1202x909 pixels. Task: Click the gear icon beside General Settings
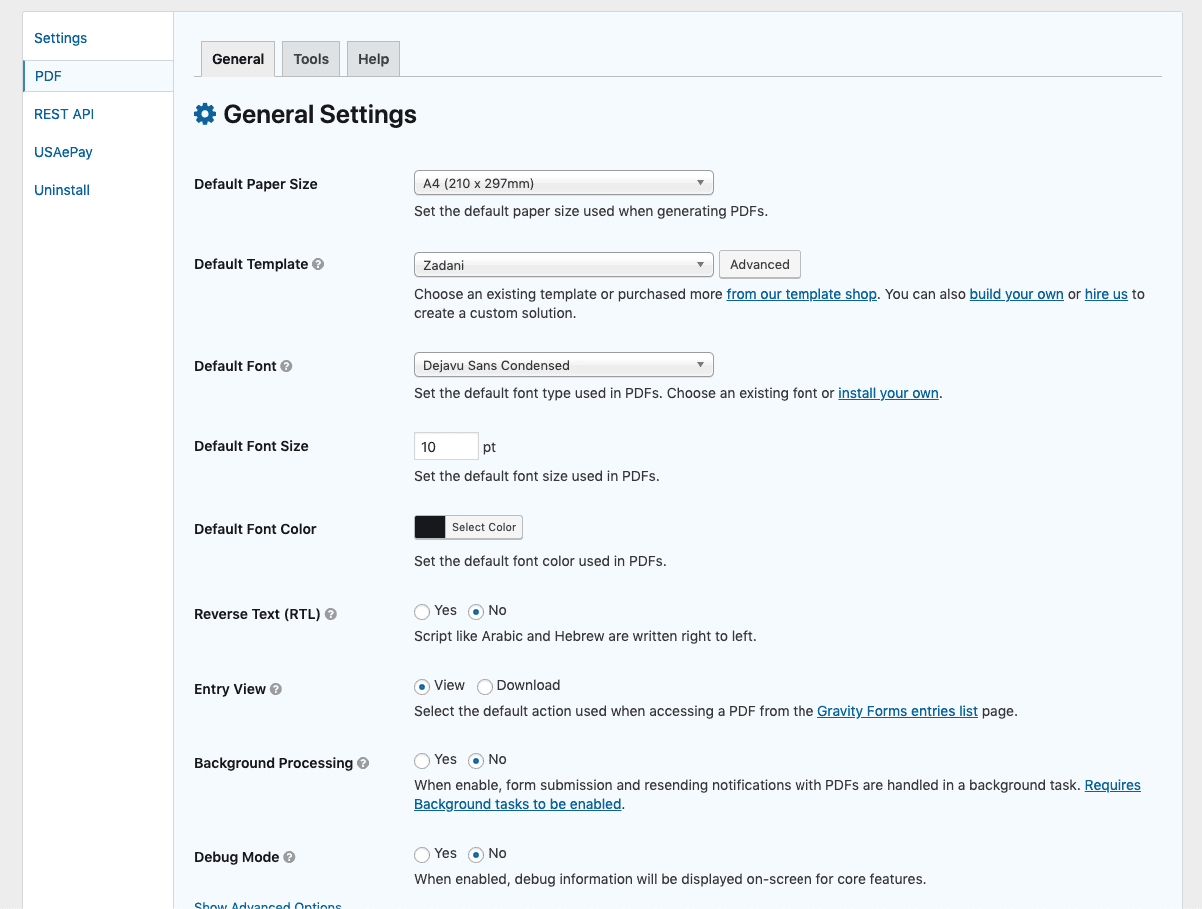[205, 114]
